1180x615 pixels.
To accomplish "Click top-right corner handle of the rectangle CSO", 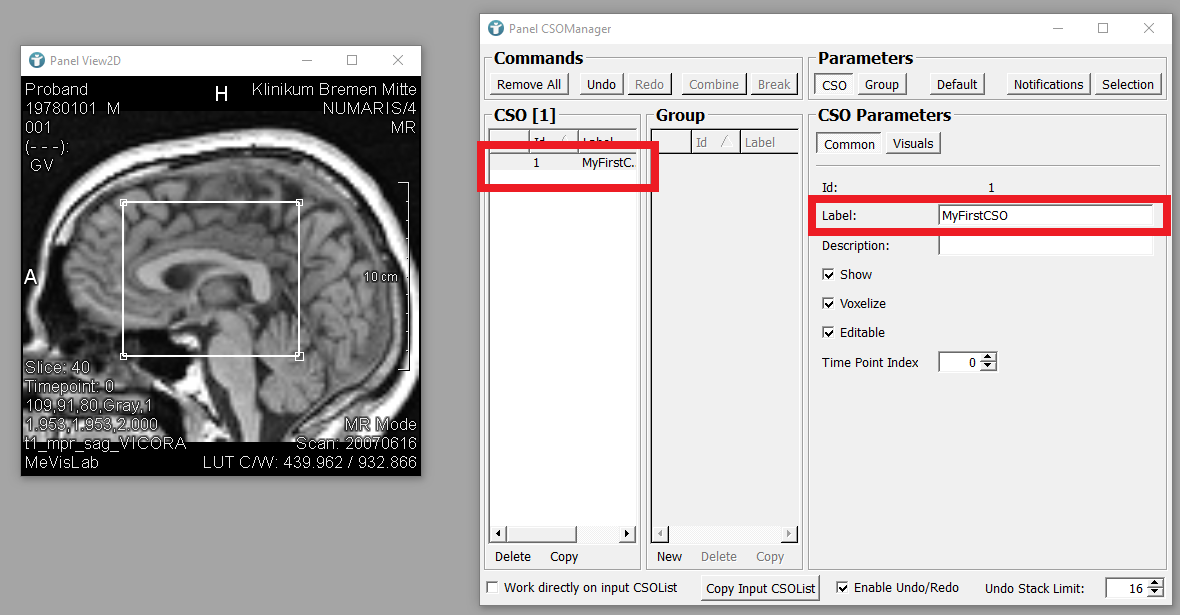I will pyautogui.click(x=300, y=203).
